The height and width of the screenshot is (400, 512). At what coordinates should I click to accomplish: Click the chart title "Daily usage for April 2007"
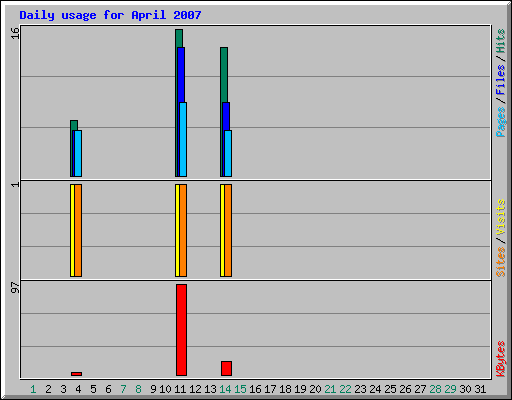pos(110,15)
